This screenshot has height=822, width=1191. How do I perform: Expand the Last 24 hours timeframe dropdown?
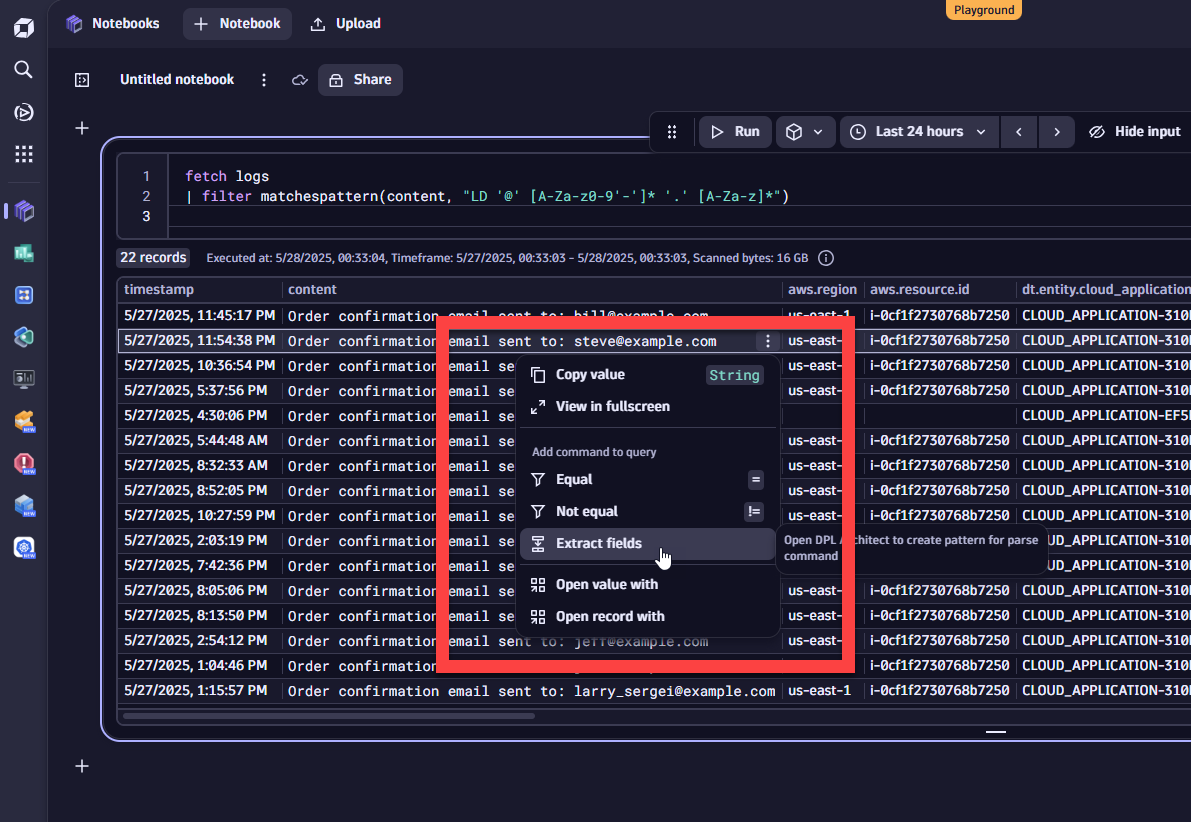[919, 132]
